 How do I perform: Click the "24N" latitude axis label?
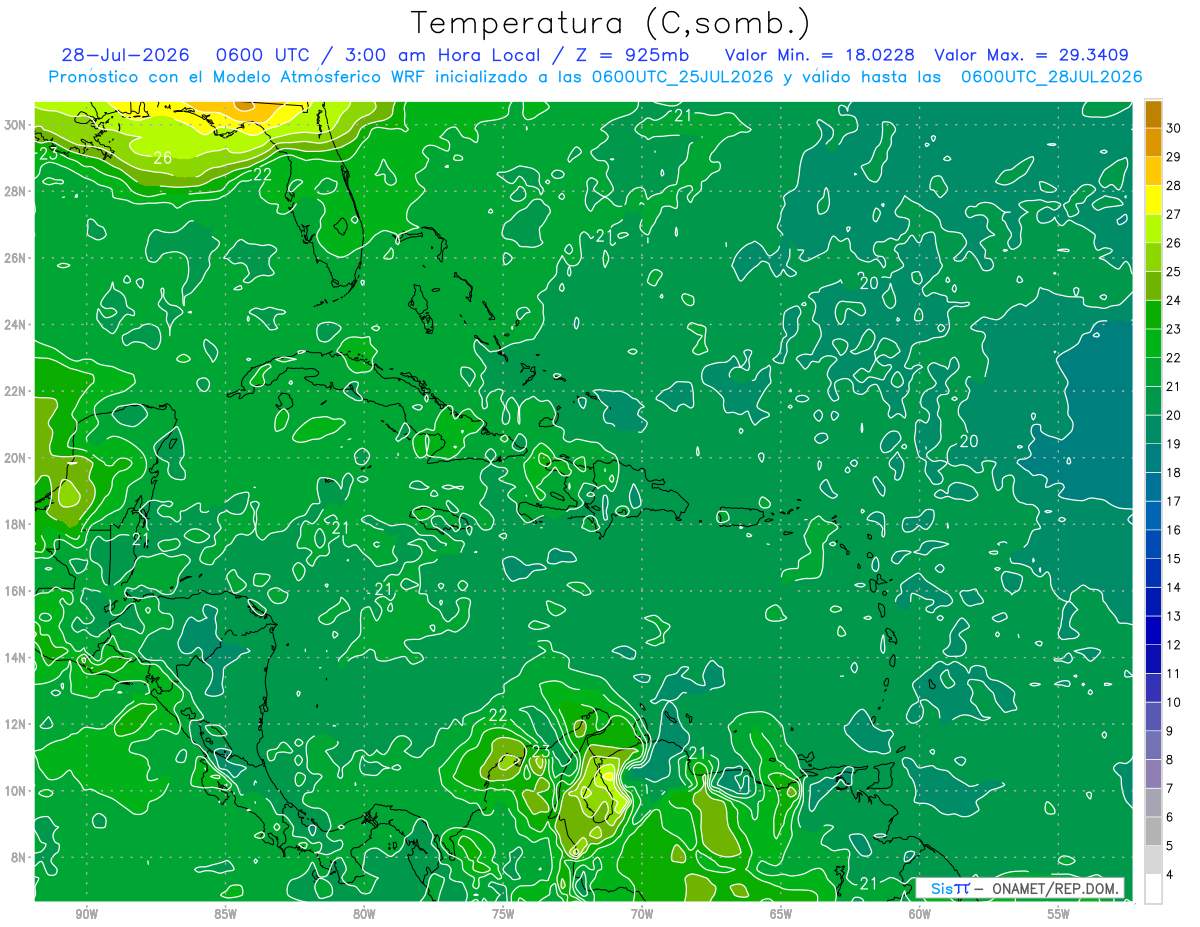pos(16,325)
